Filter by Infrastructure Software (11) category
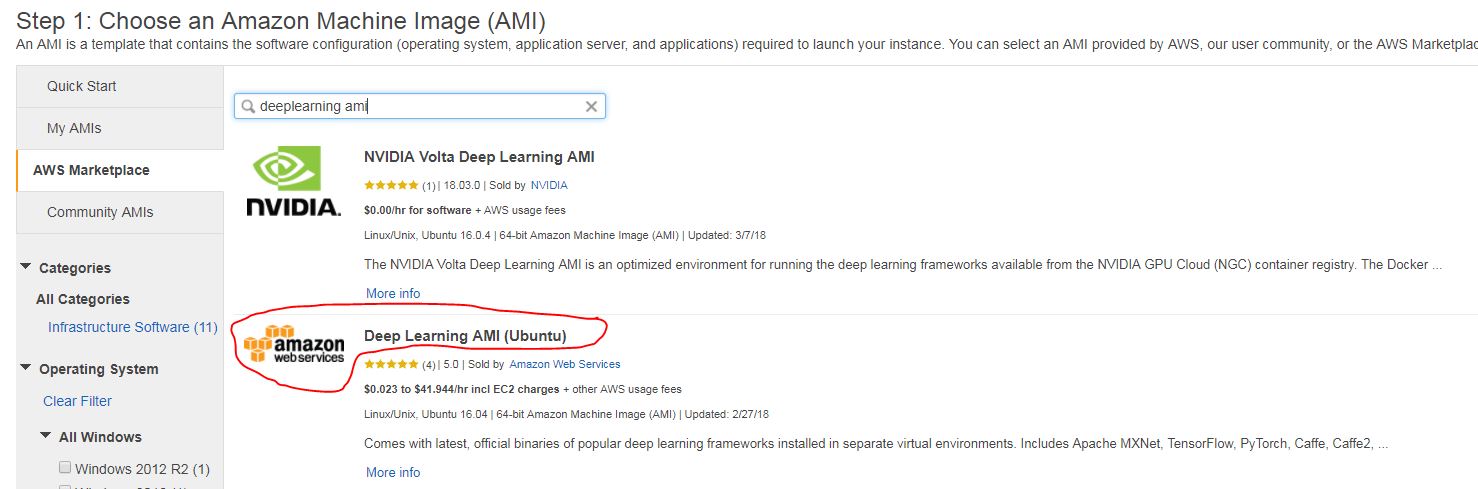 [x=133, y=327]
